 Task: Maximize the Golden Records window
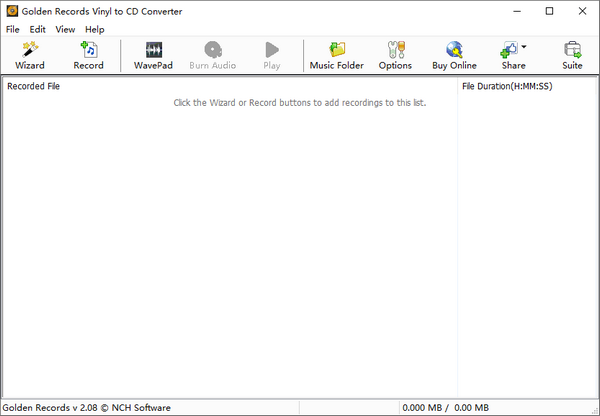coord(549,11)
